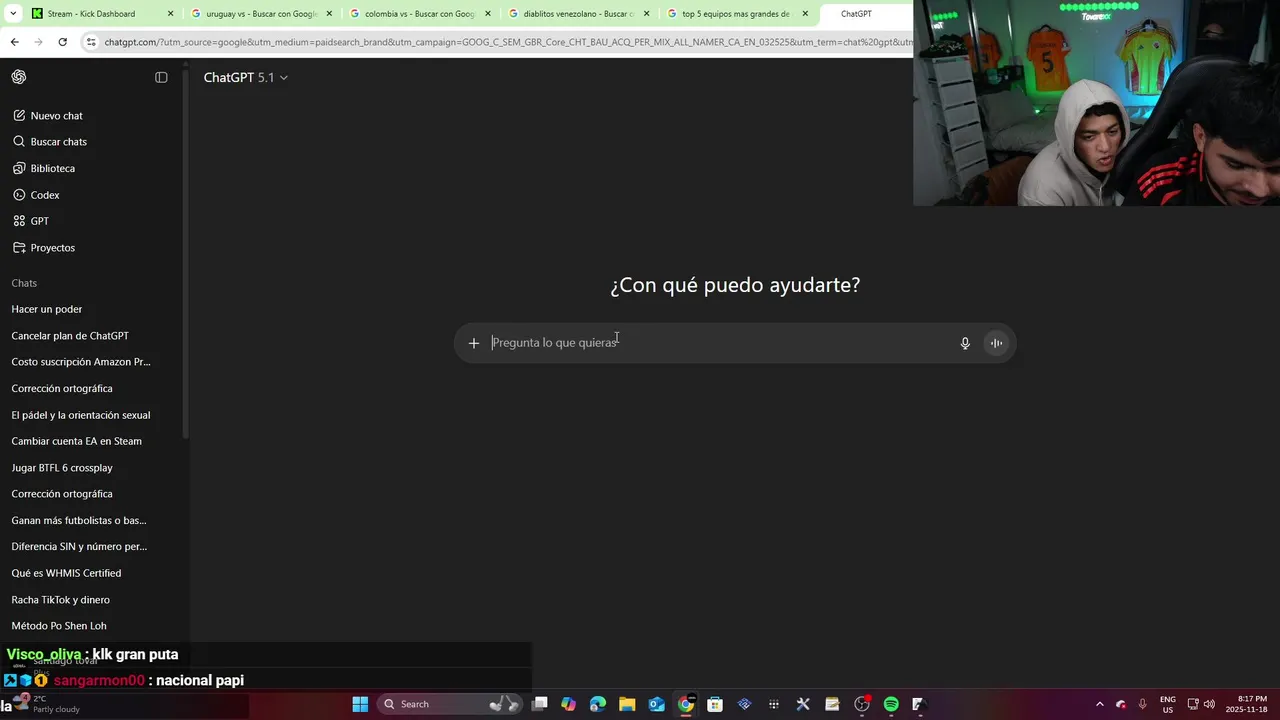
Task: Close the colombia vs search tab
Action: point(487,14)
